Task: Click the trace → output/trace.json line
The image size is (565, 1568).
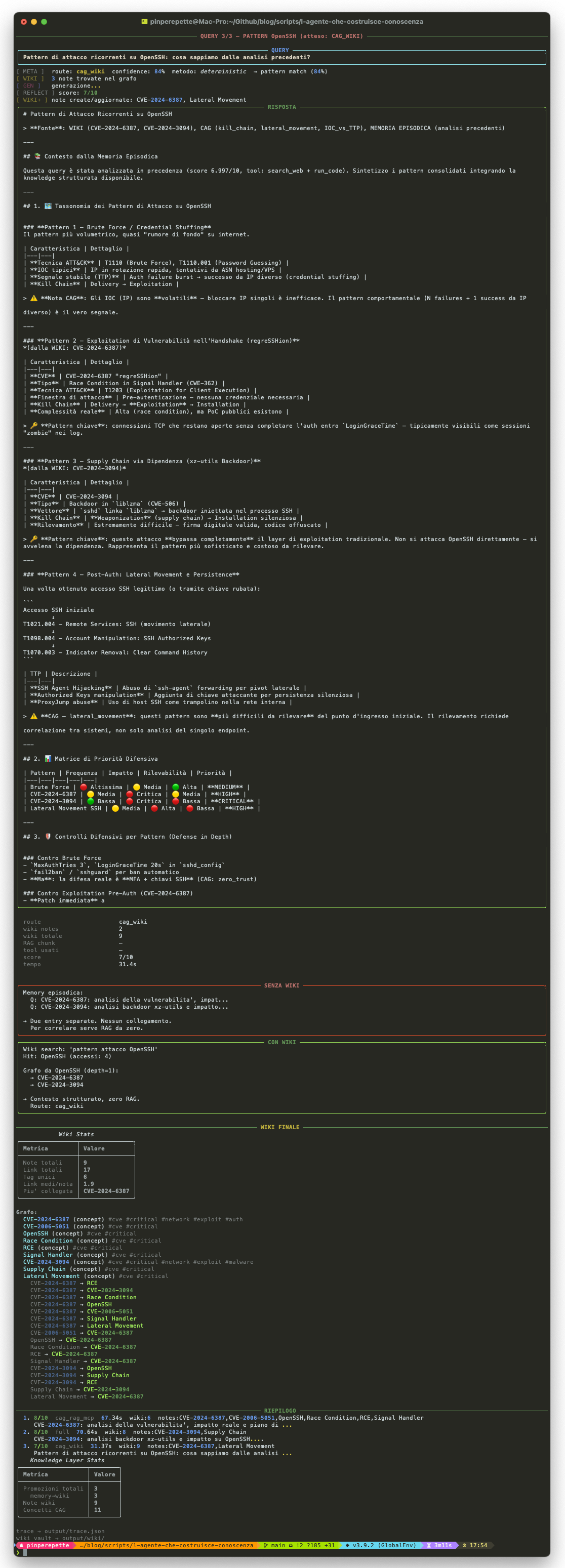Action: 60,1531
